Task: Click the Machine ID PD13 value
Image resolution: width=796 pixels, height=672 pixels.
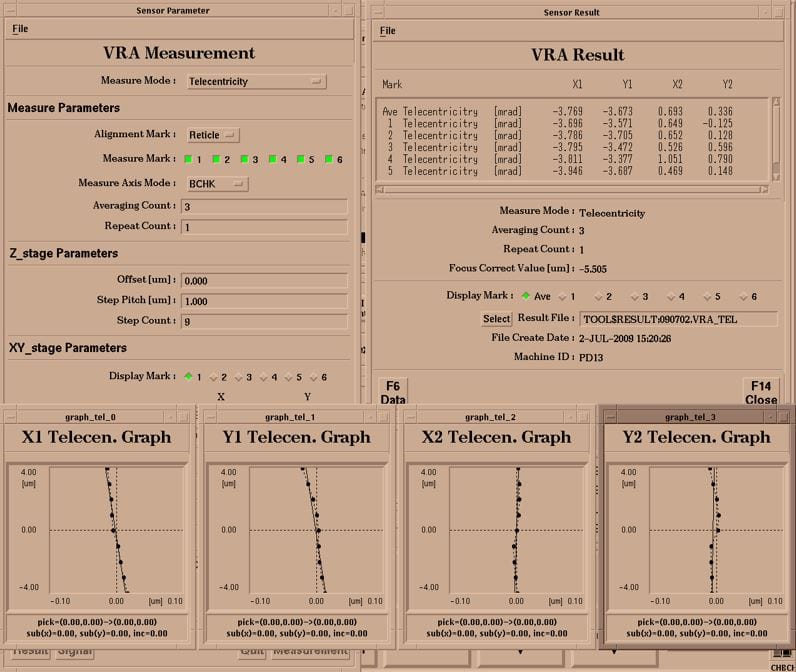Action: point(591,357)
